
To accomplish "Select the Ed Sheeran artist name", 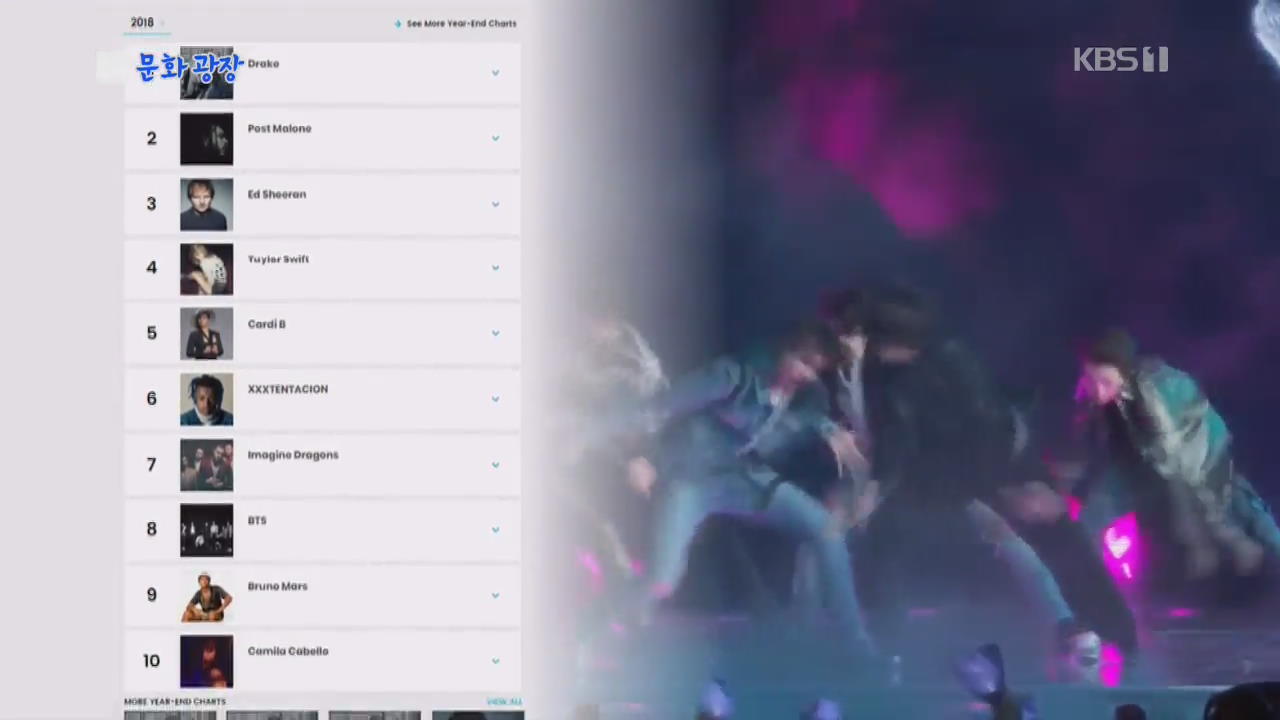I will tap(277, 195).
